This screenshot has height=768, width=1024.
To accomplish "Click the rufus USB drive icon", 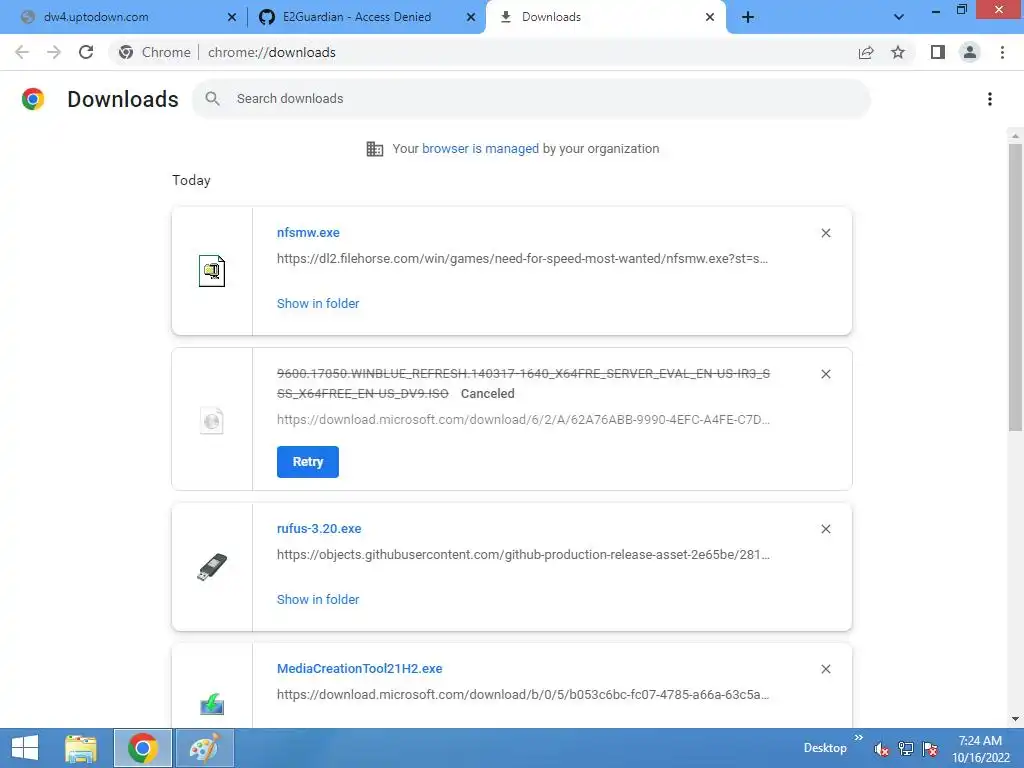I will coord(212,567).
